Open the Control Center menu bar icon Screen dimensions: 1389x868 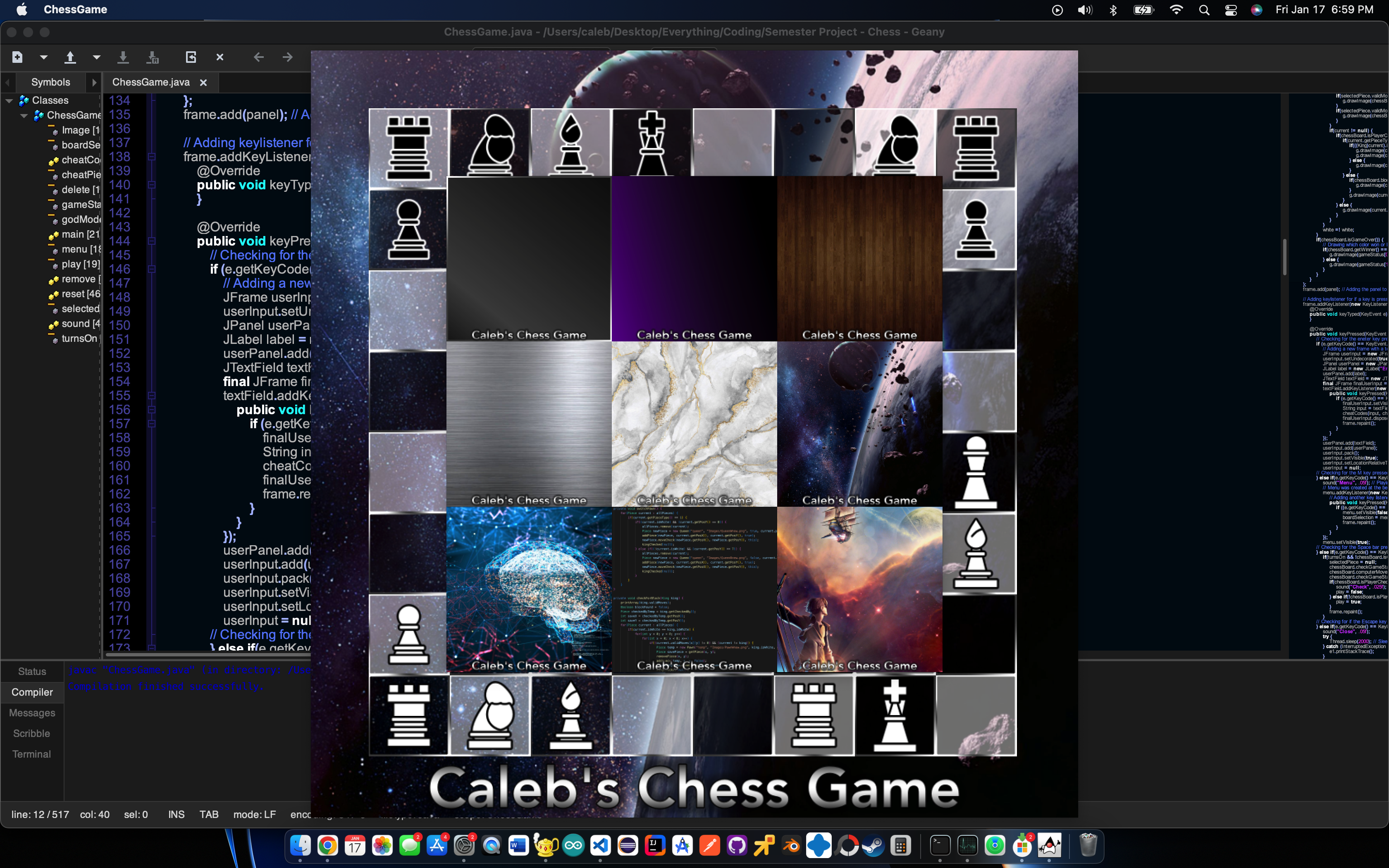pos(1231,10)
